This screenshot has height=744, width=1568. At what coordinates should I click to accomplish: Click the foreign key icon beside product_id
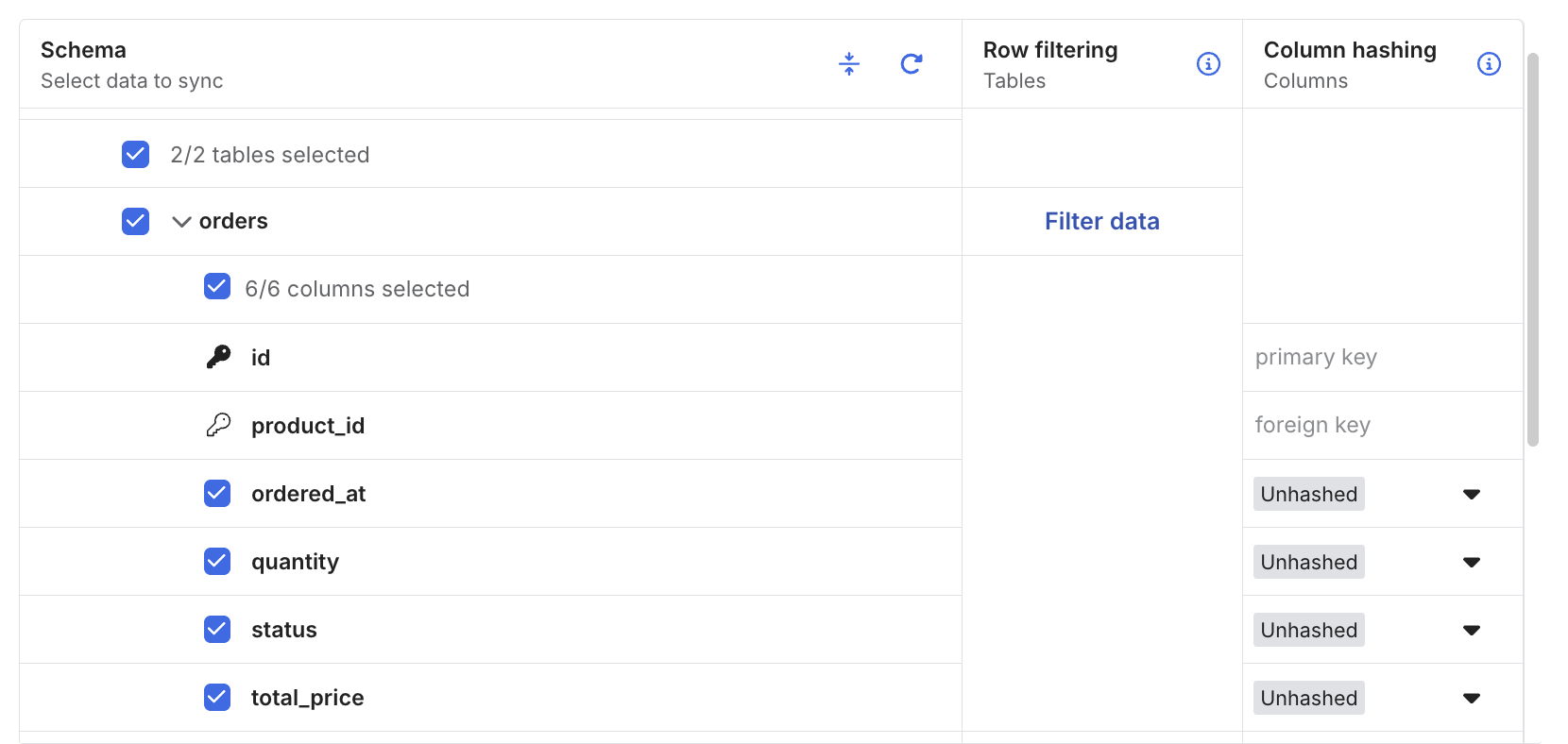(x=218, y=425)
